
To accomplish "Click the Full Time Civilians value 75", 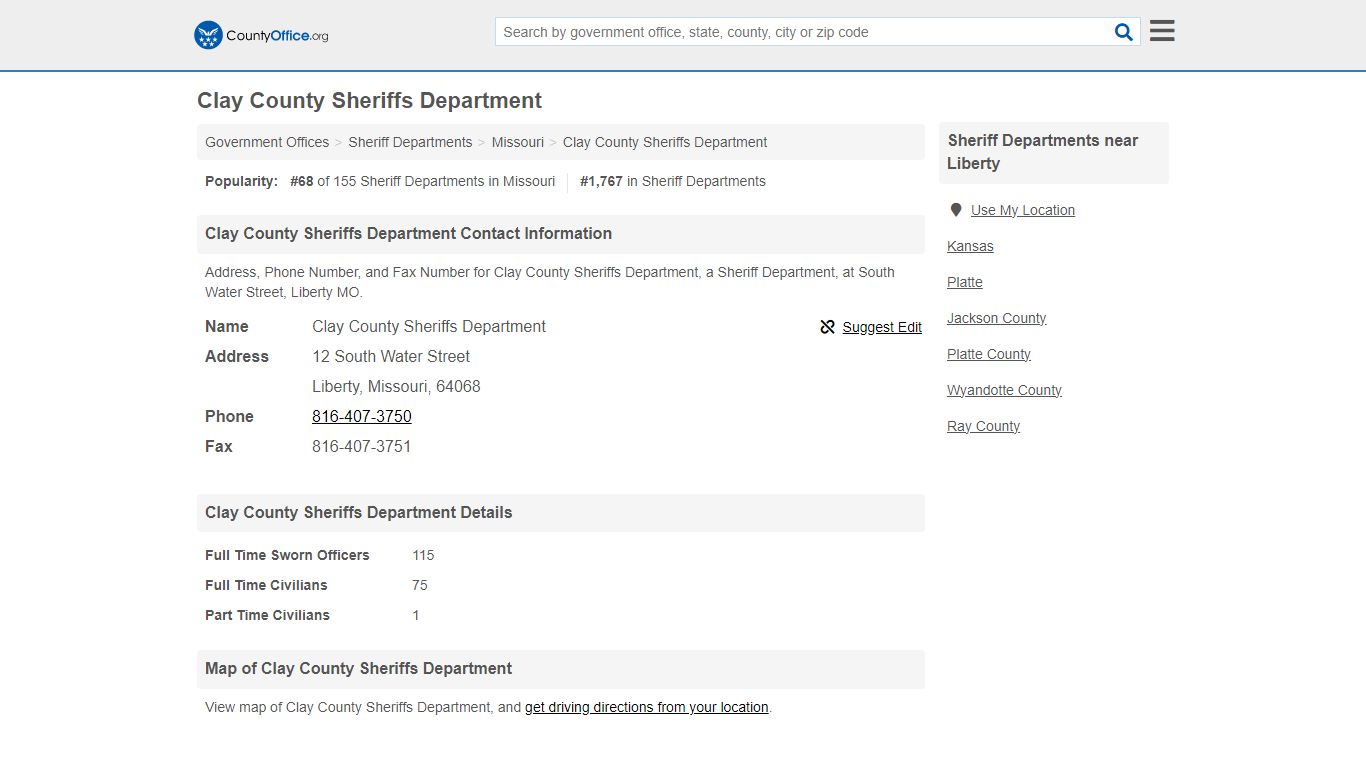I will (x=419, y=585).
